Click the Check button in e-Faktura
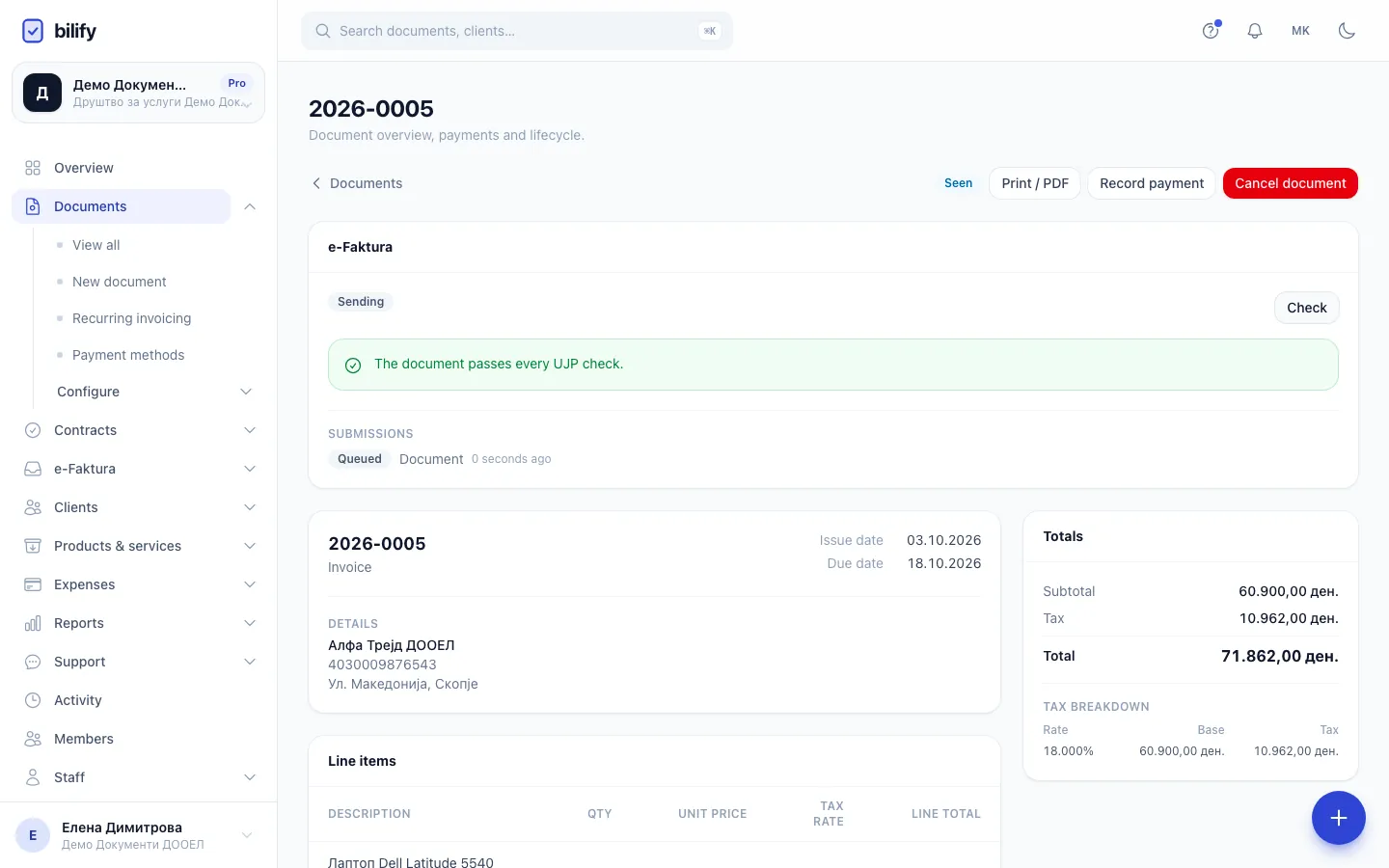Screen dimensions: 1389x868 point(1307,308)
